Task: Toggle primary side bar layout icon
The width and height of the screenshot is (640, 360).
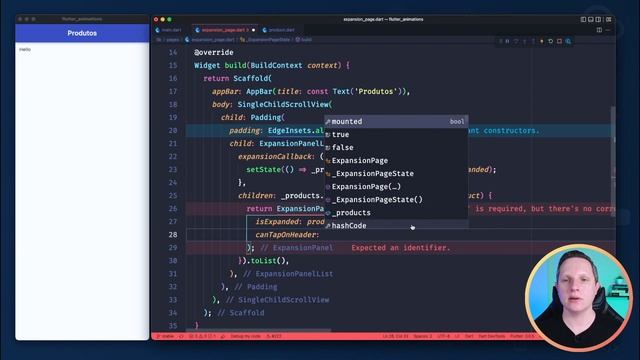Action: (583, 19)
